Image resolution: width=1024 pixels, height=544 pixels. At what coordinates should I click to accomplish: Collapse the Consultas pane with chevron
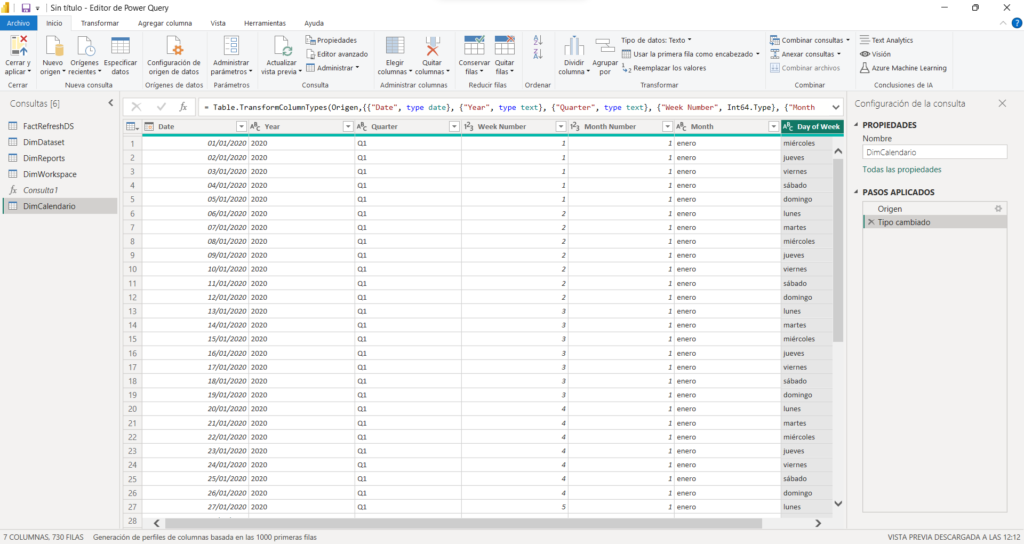110,104
